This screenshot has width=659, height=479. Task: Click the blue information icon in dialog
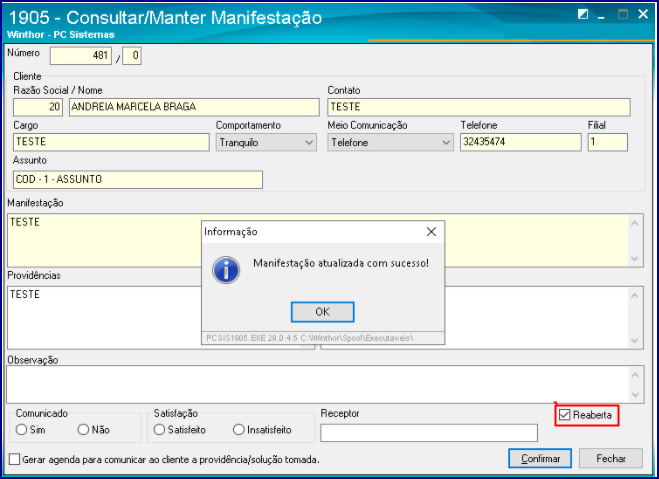[226, 270]
